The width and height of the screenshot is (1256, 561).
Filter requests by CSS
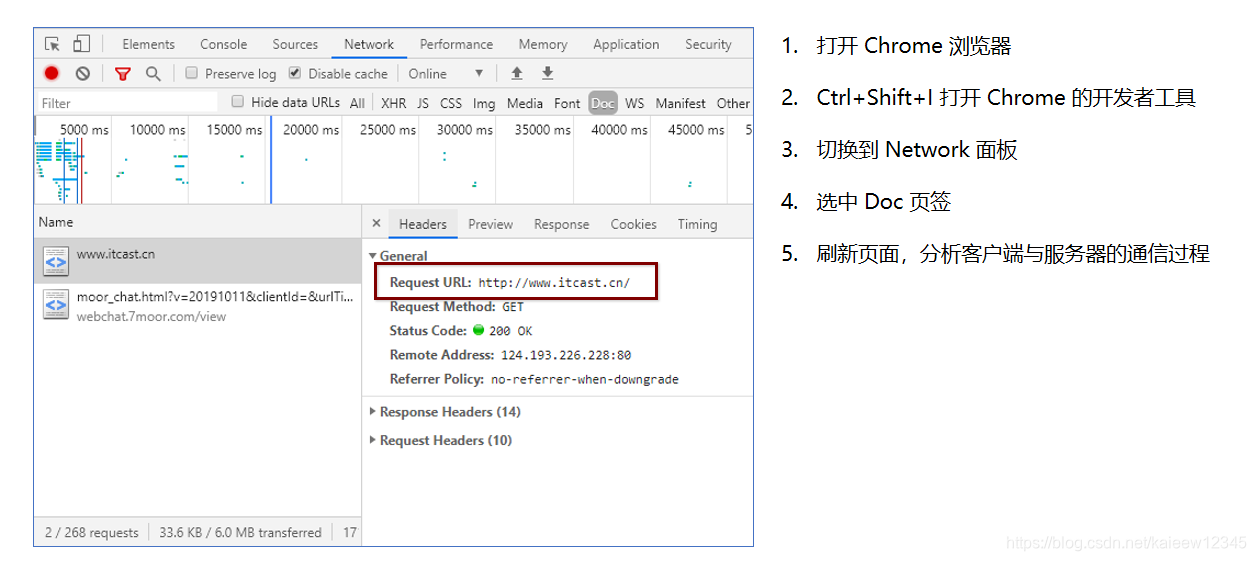451,103
